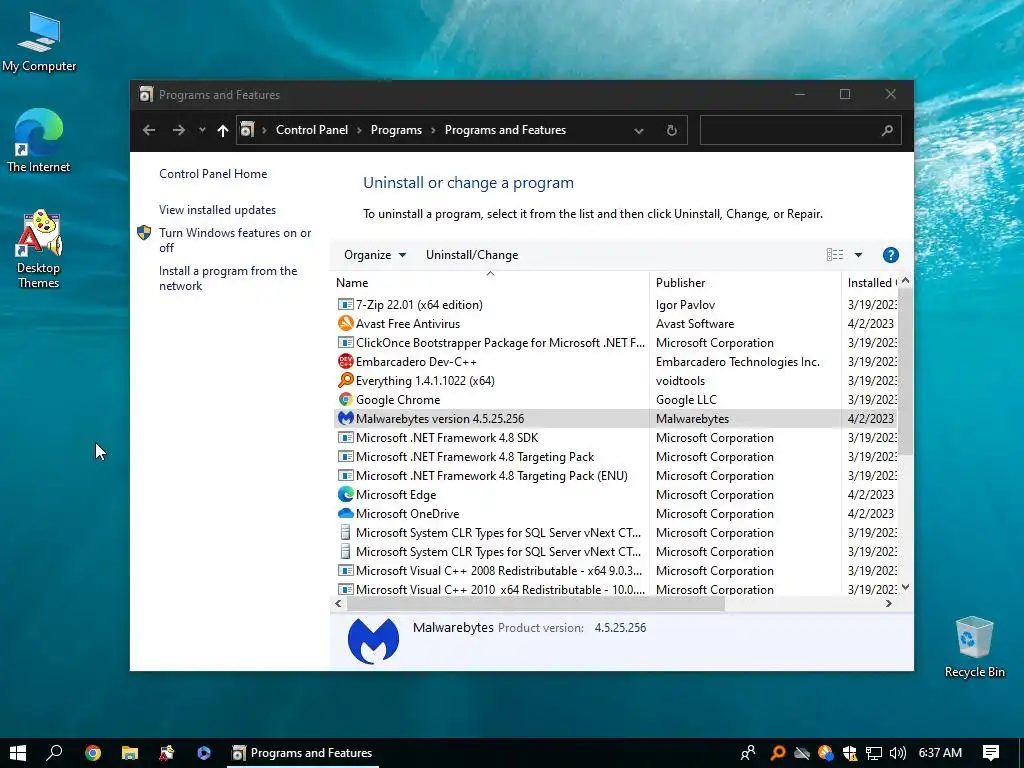Open the Recycle Bin icon
The image size is (1024, 768).
[974, 647]
